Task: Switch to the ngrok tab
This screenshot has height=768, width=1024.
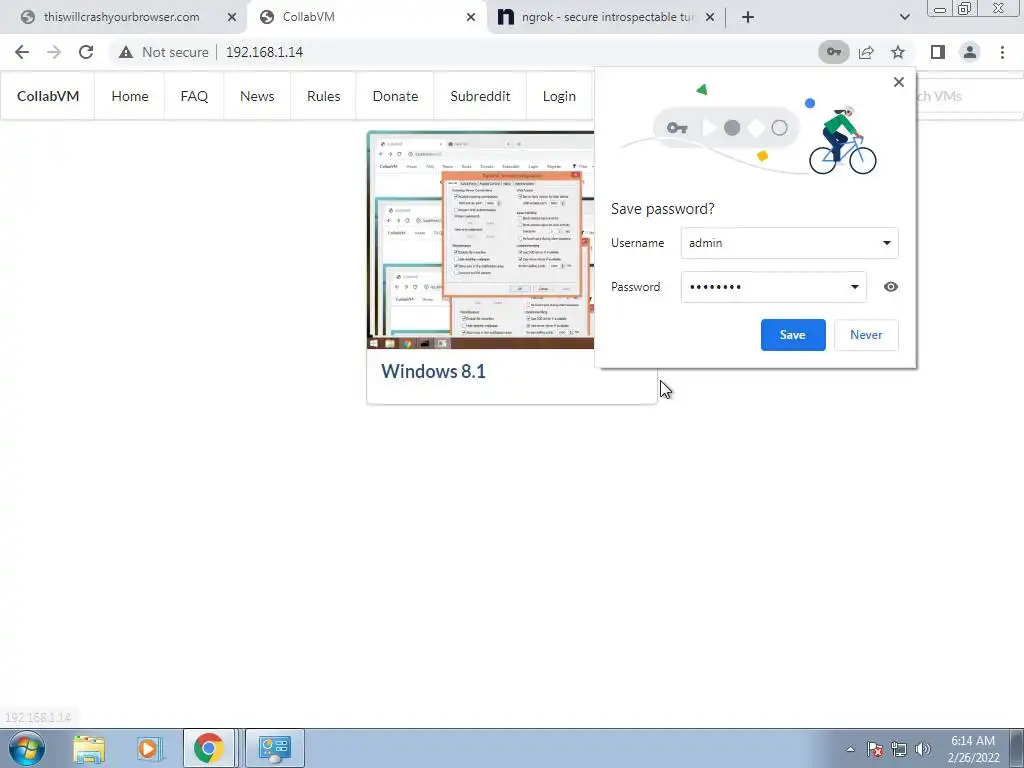Action: 606,17
